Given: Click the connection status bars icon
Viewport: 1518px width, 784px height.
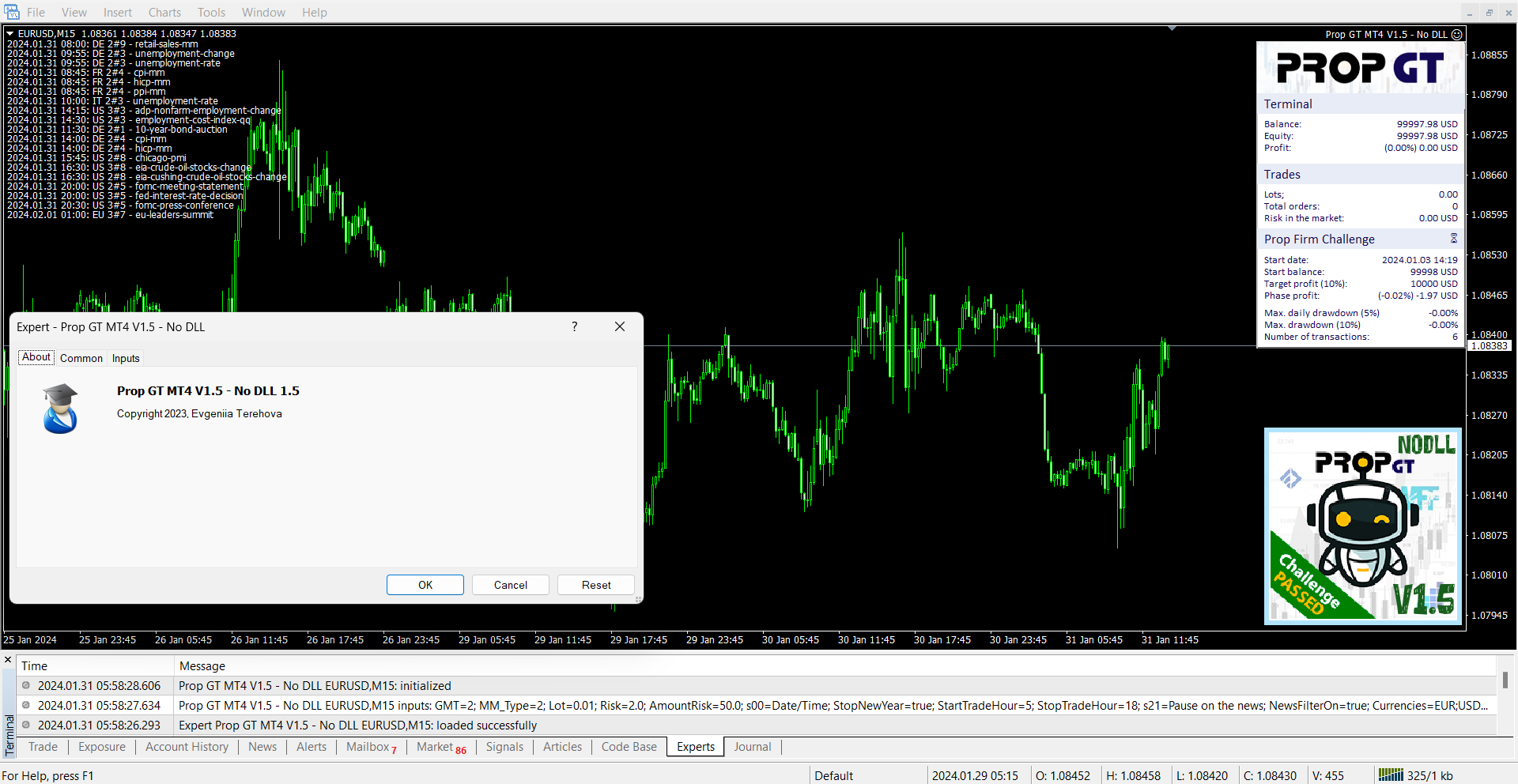Looking at the screenshot, I should (x=1390, y=775).
